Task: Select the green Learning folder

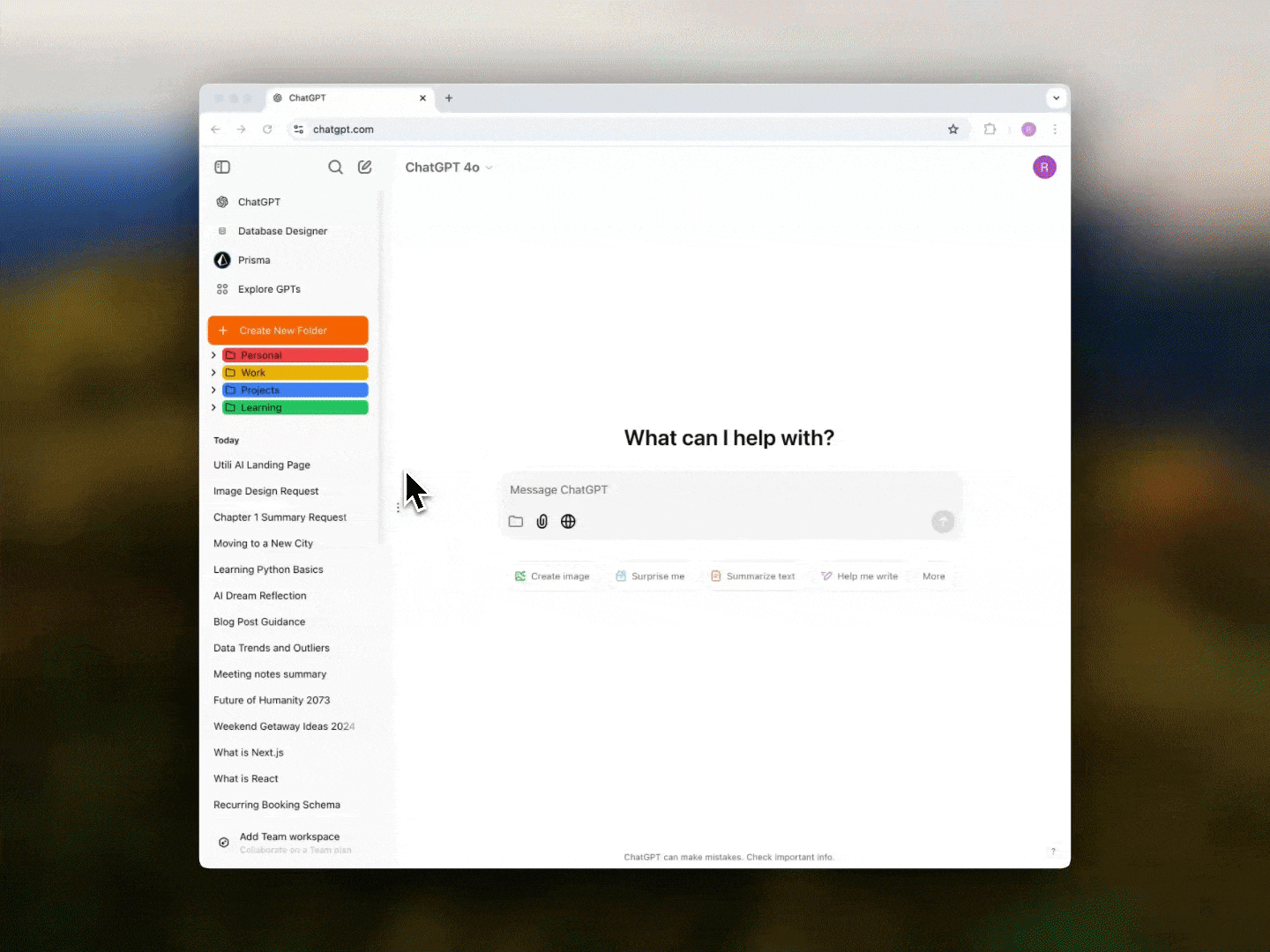Action: (295, 407)
